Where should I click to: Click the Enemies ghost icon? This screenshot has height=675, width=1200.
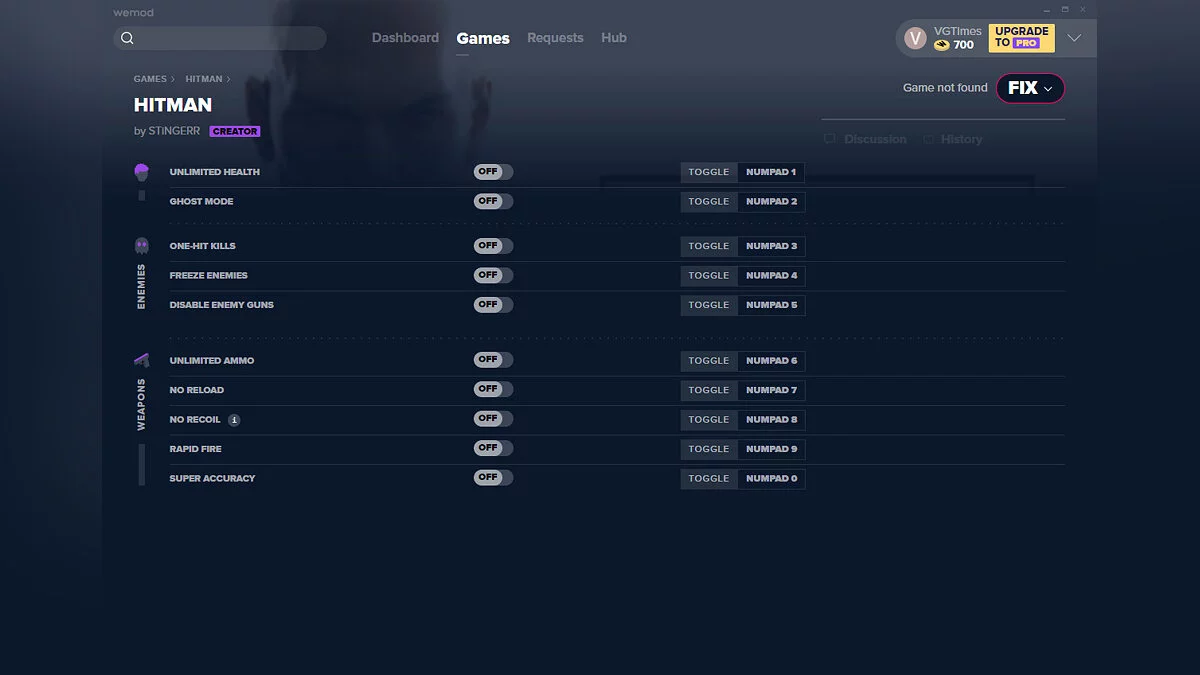[141, 245]
